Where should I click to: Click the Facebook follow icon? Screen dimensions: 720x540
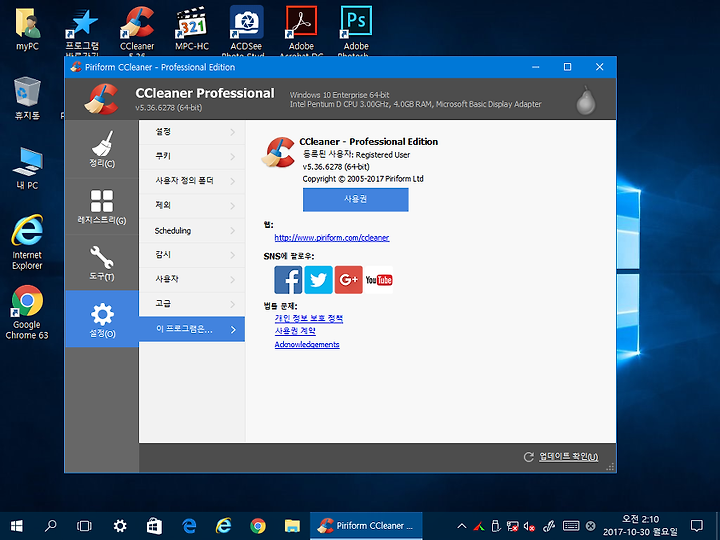pos(288,280)
